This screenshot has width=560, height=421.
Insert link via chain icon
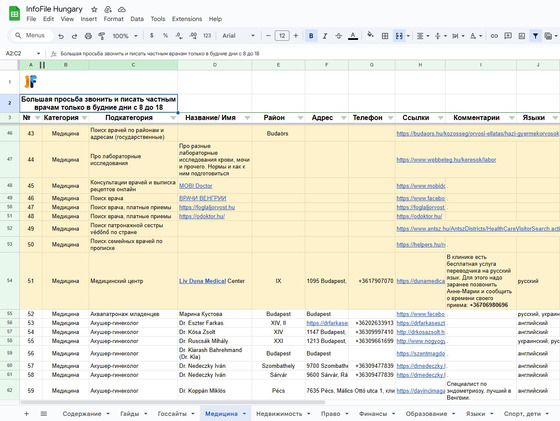494,36
